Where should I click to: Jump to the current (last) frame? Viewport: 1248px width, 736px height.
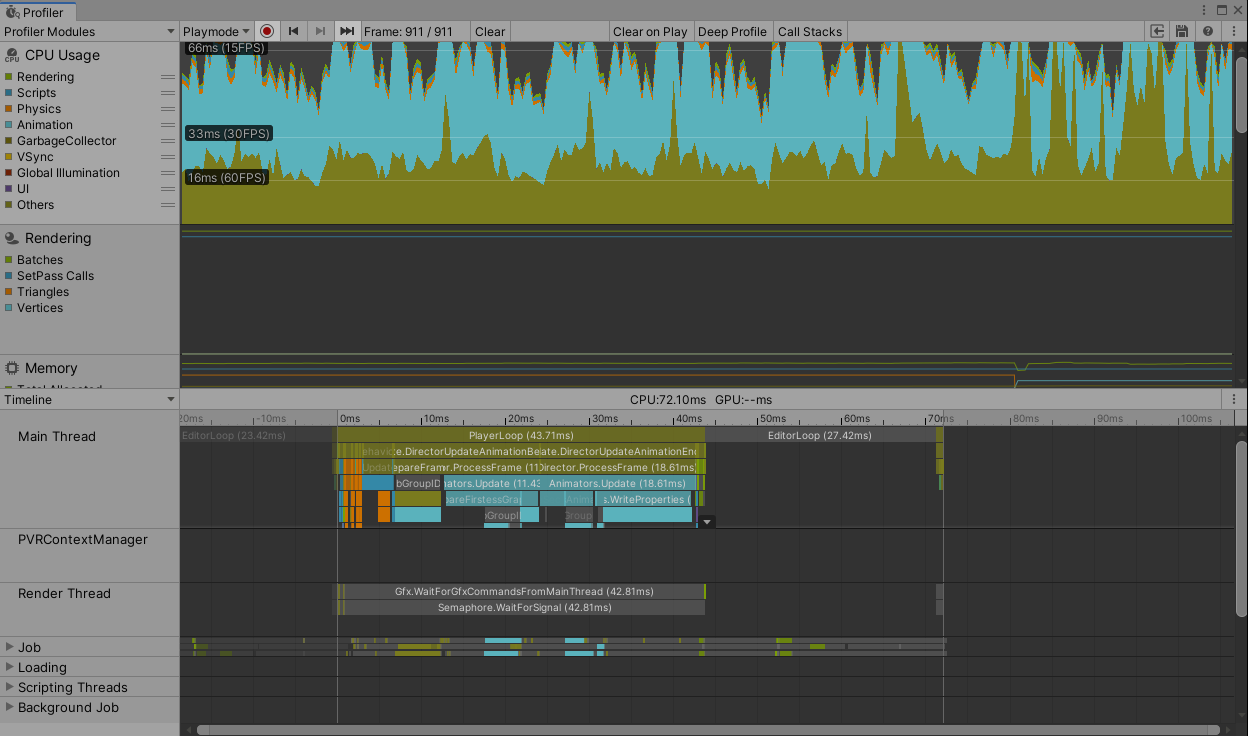[347, 31]
